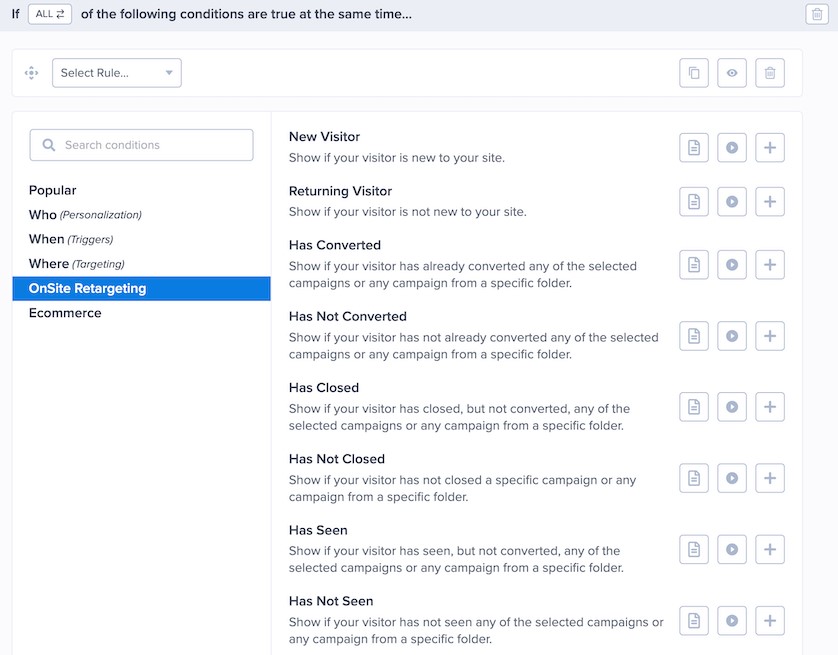Play video for Has Converted rule
The image size is (838, 655).
coord(732,264)
